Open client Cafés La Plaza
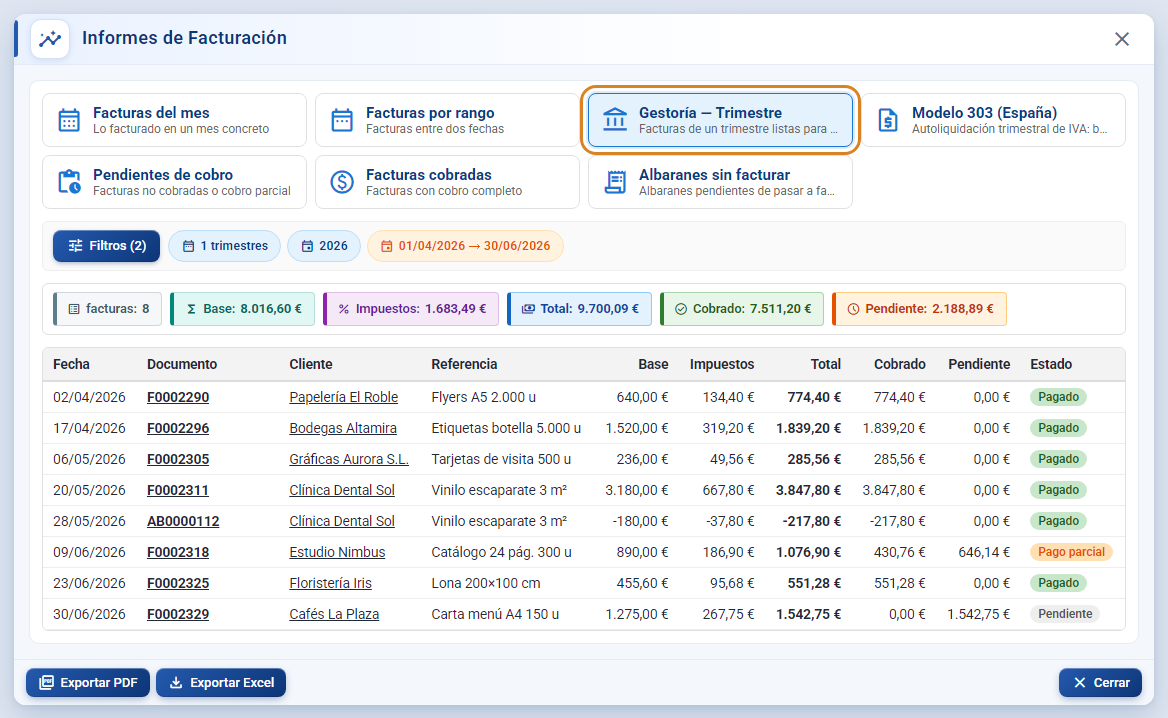Viewport: 1168px width, 718px height. [334, 614]
